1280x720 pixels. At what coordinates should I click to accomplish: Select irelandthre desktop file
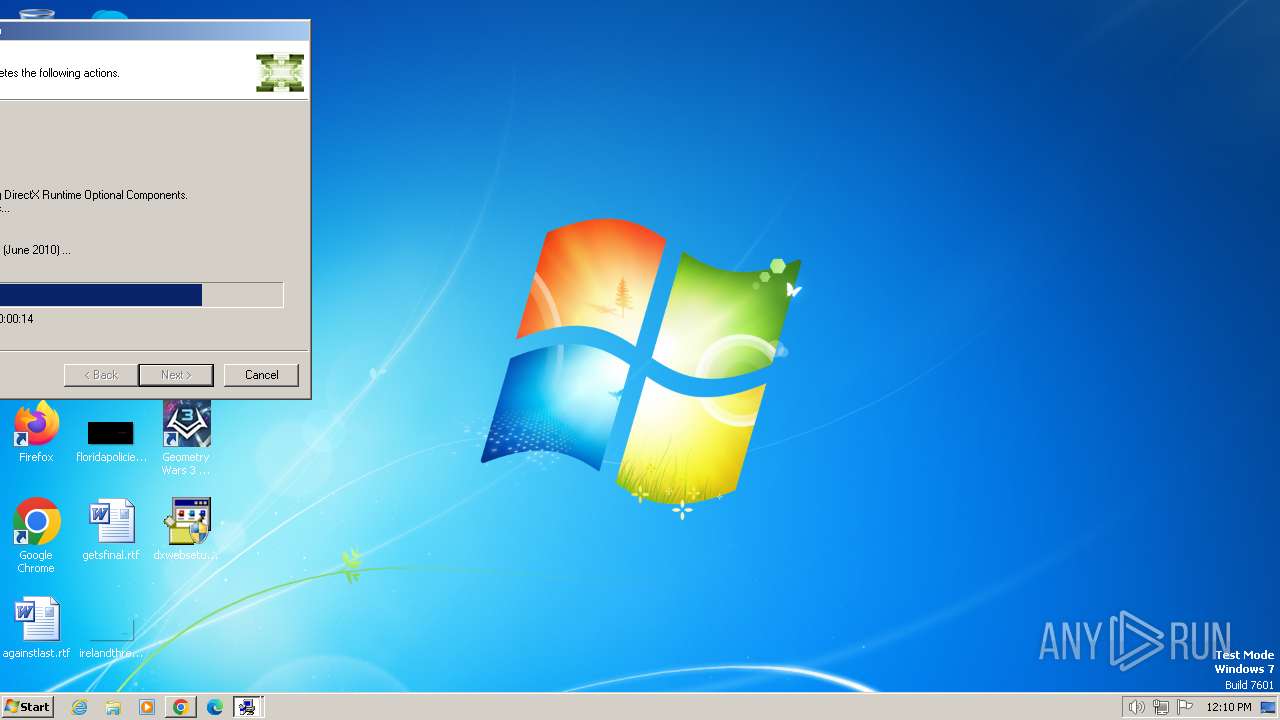coord(111,638)
